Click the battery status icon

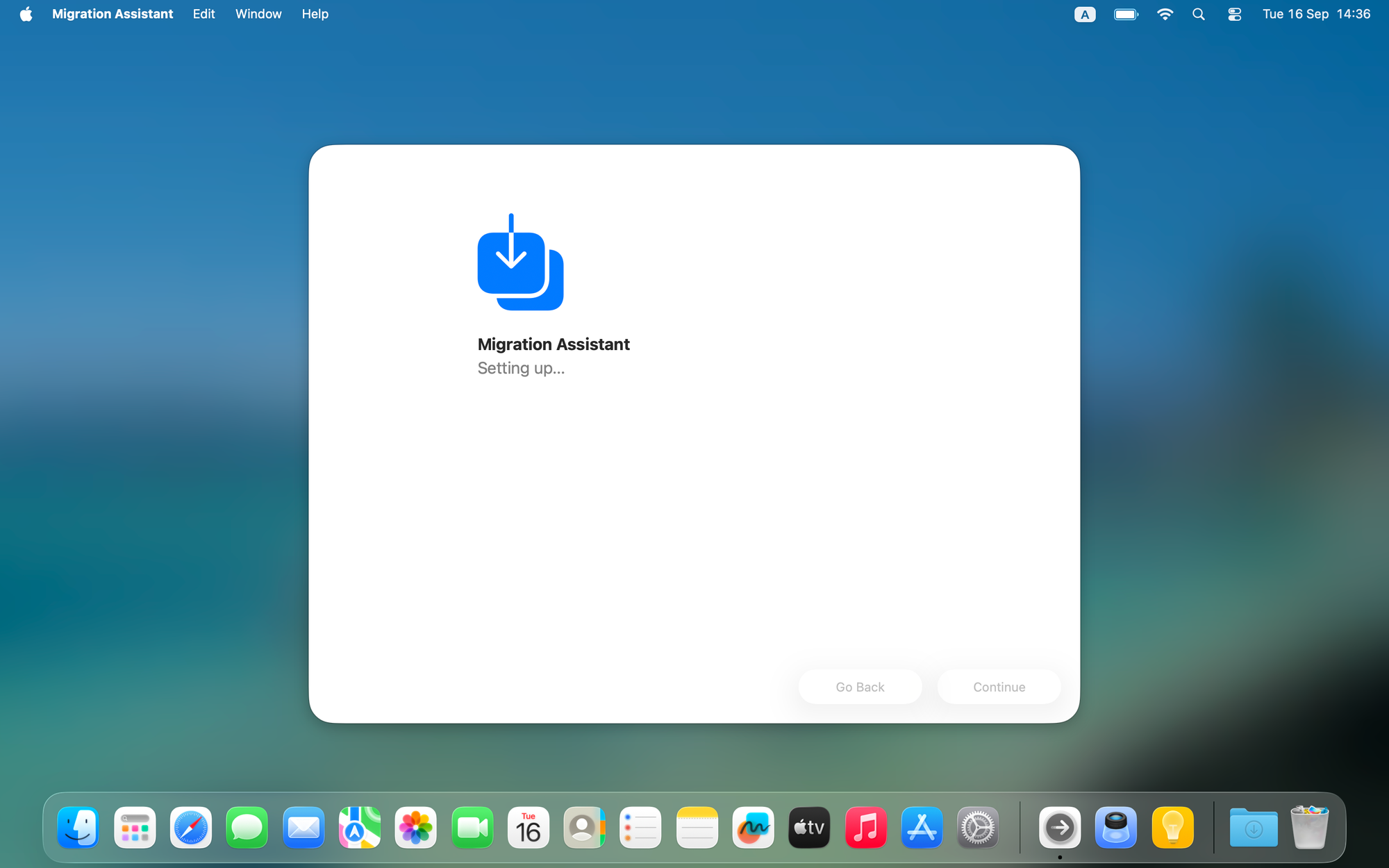1126,14
